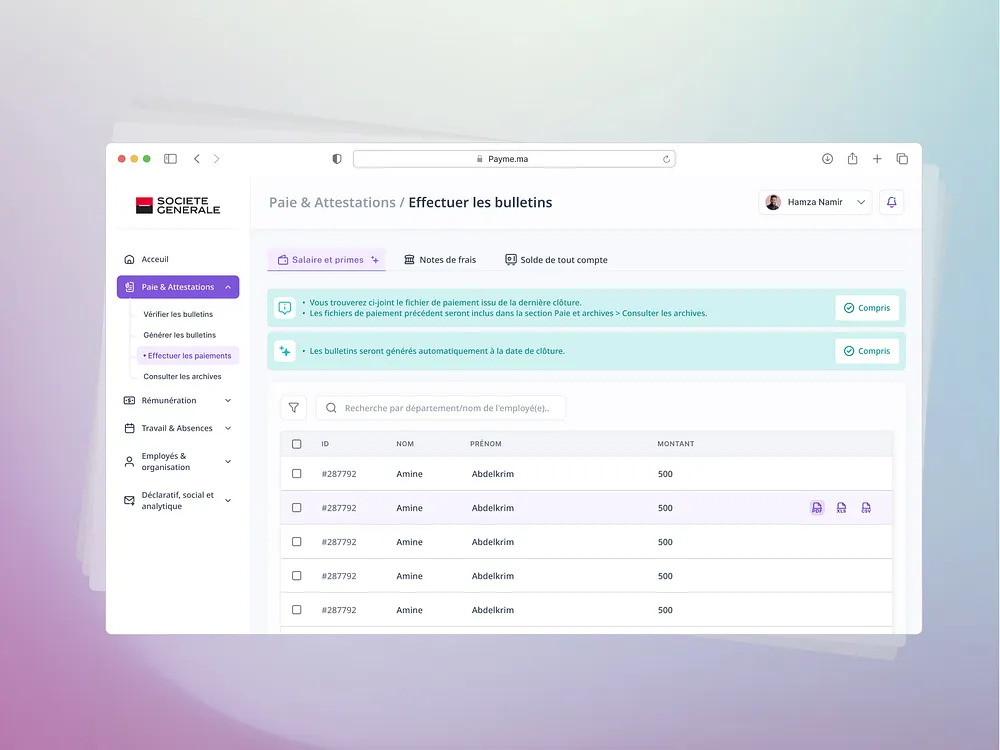This screenshot has width=1000, height=750.
Task: Open the browser downloads icon
Action: 827,159
